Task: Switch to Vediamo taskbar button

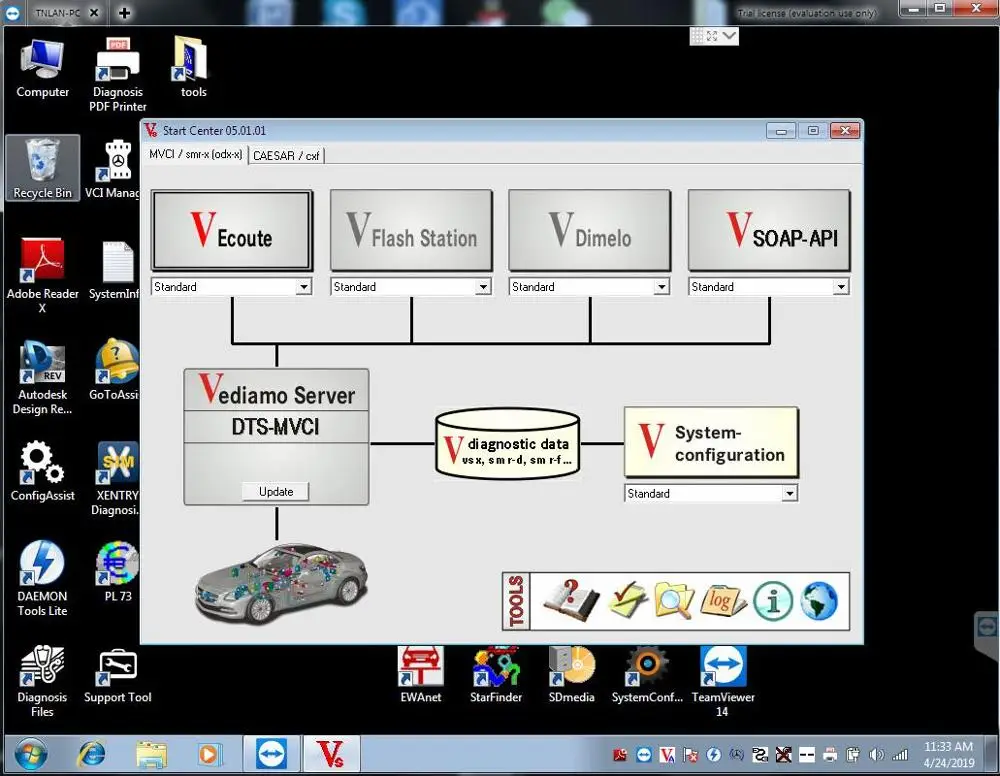Action: coord(331,755)
